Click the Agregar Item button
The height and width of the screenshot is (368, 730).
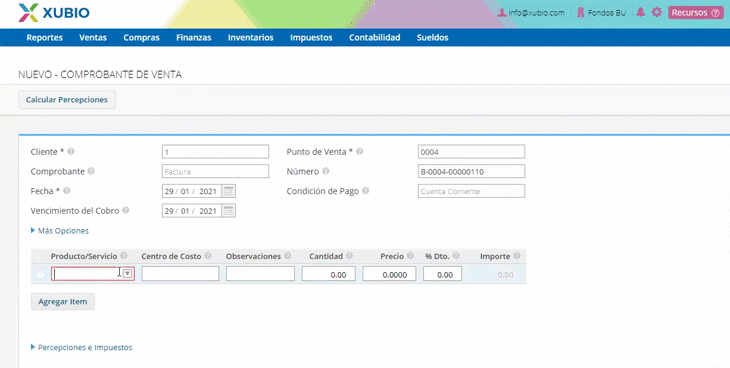(x=63, y=301)
